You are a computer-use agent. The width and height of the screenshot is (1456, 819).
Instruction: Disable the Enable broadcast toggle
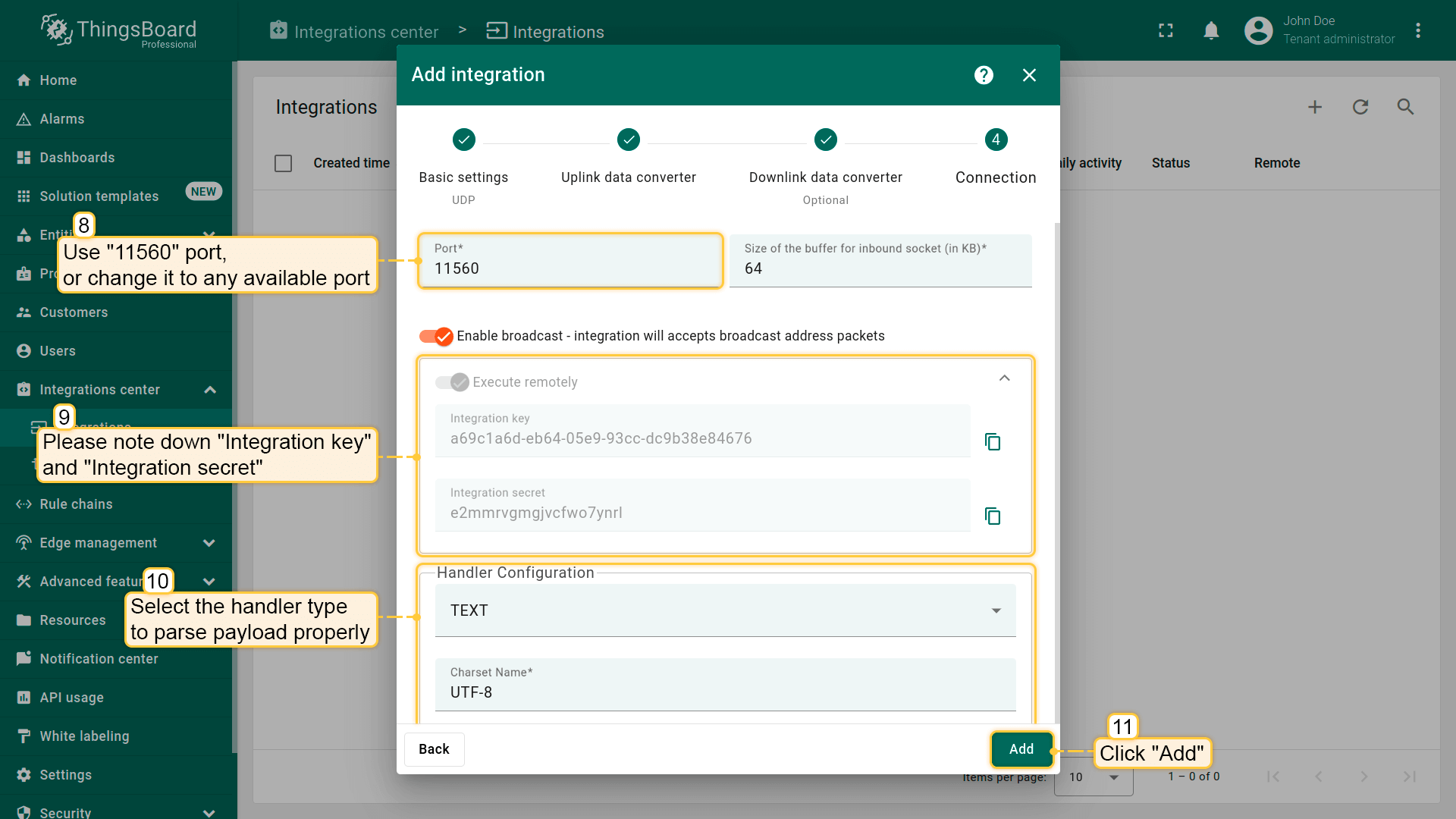(x=437, y=336)
